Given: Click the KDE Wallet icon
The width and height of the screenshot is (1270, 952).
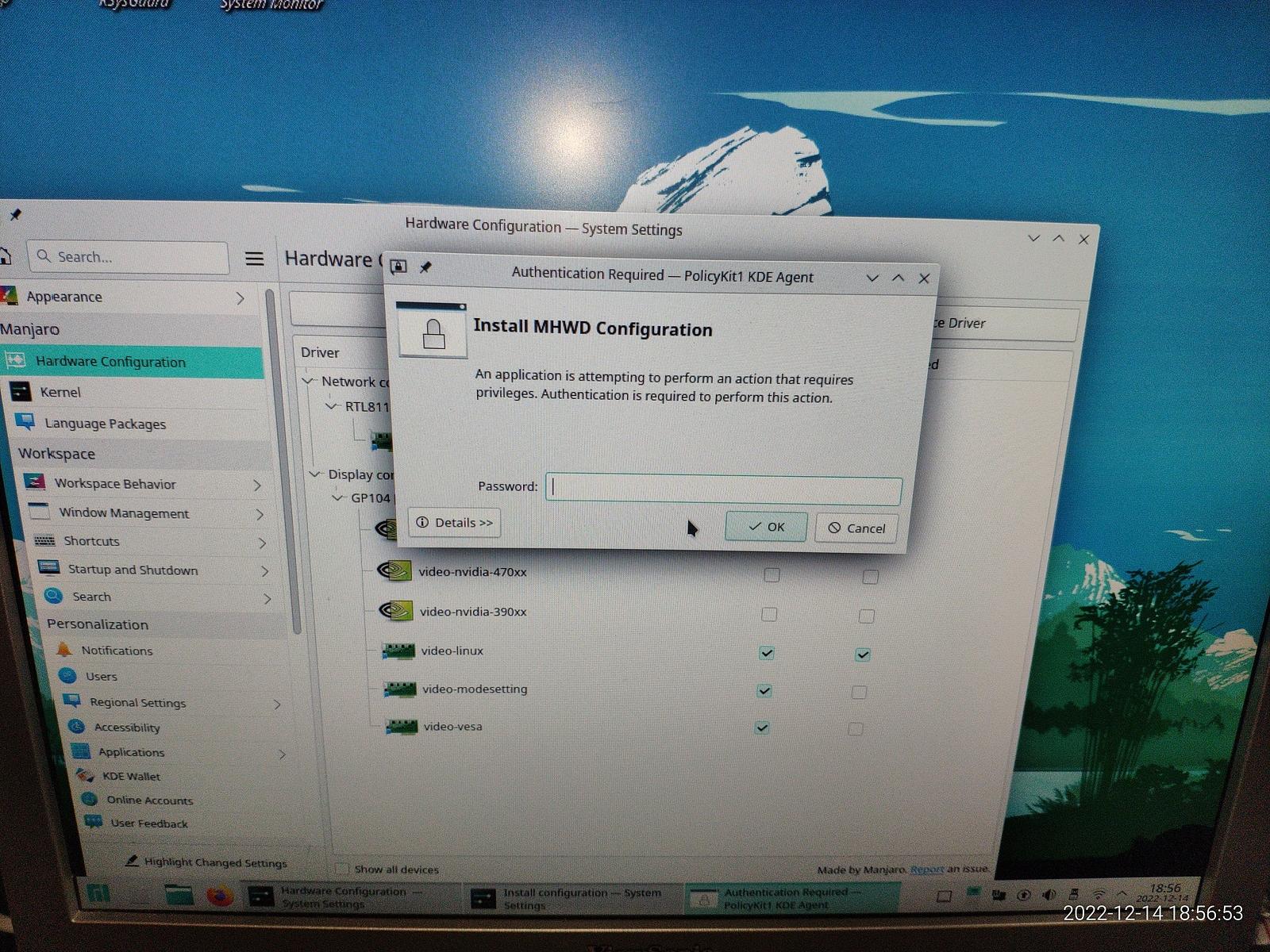Looking at the screenshot, I should click(x=84, y=775).
